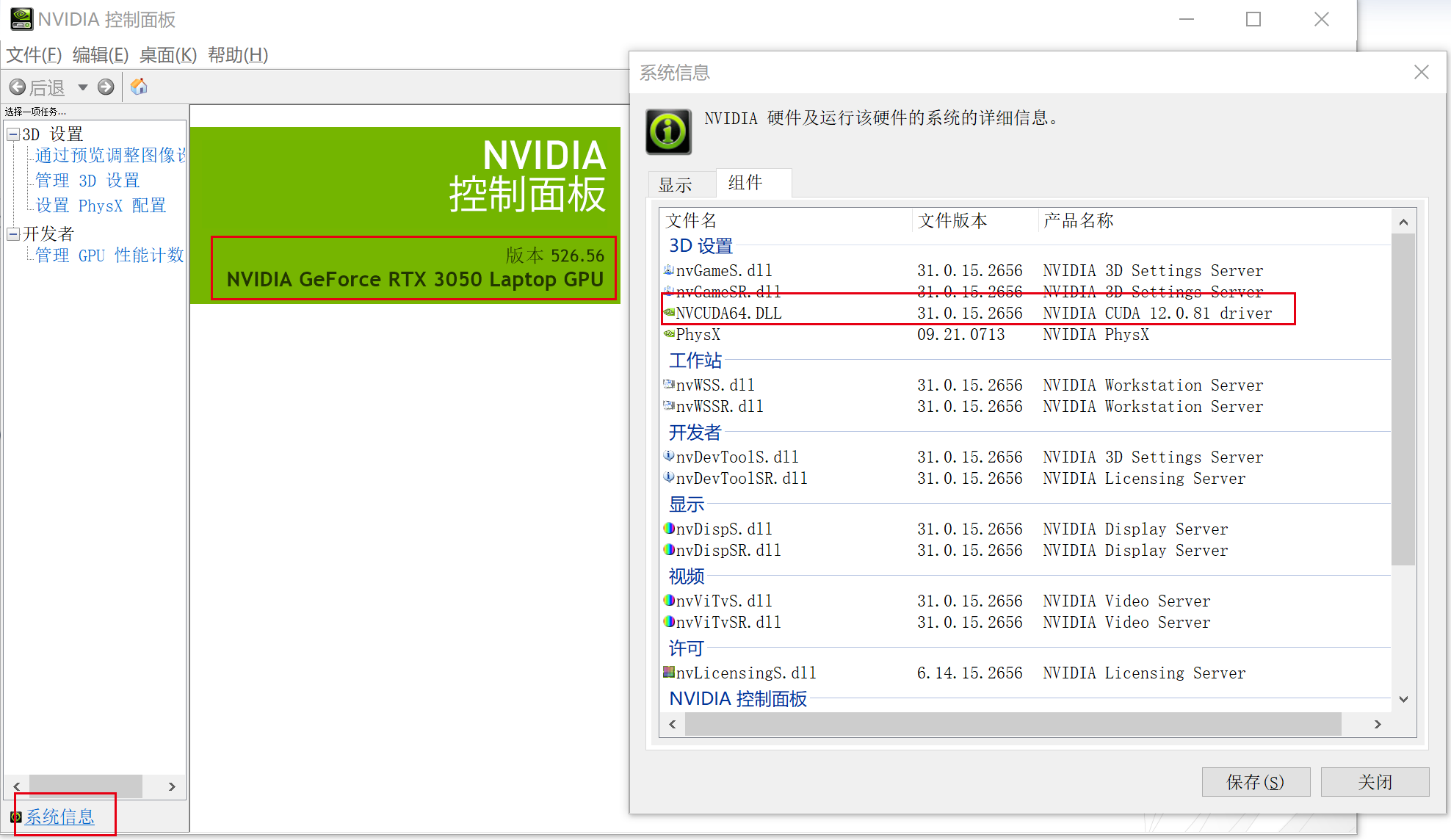Switch to the 显示 tab
This screenshot has width=1451, height=840.
click(x=676, y=185)
